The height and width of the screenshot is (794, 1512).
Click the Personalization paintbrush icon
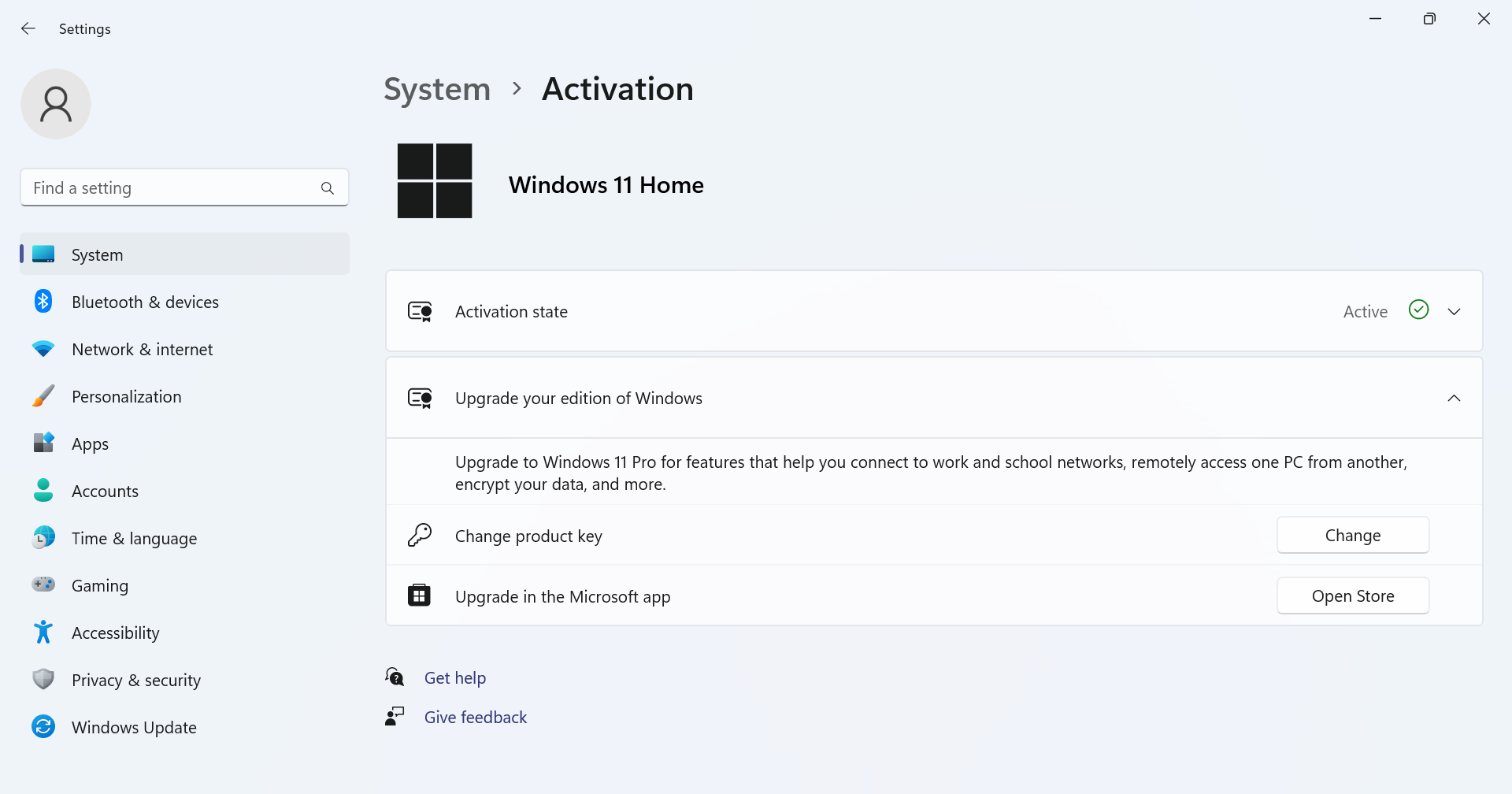[x=43, y=395]
